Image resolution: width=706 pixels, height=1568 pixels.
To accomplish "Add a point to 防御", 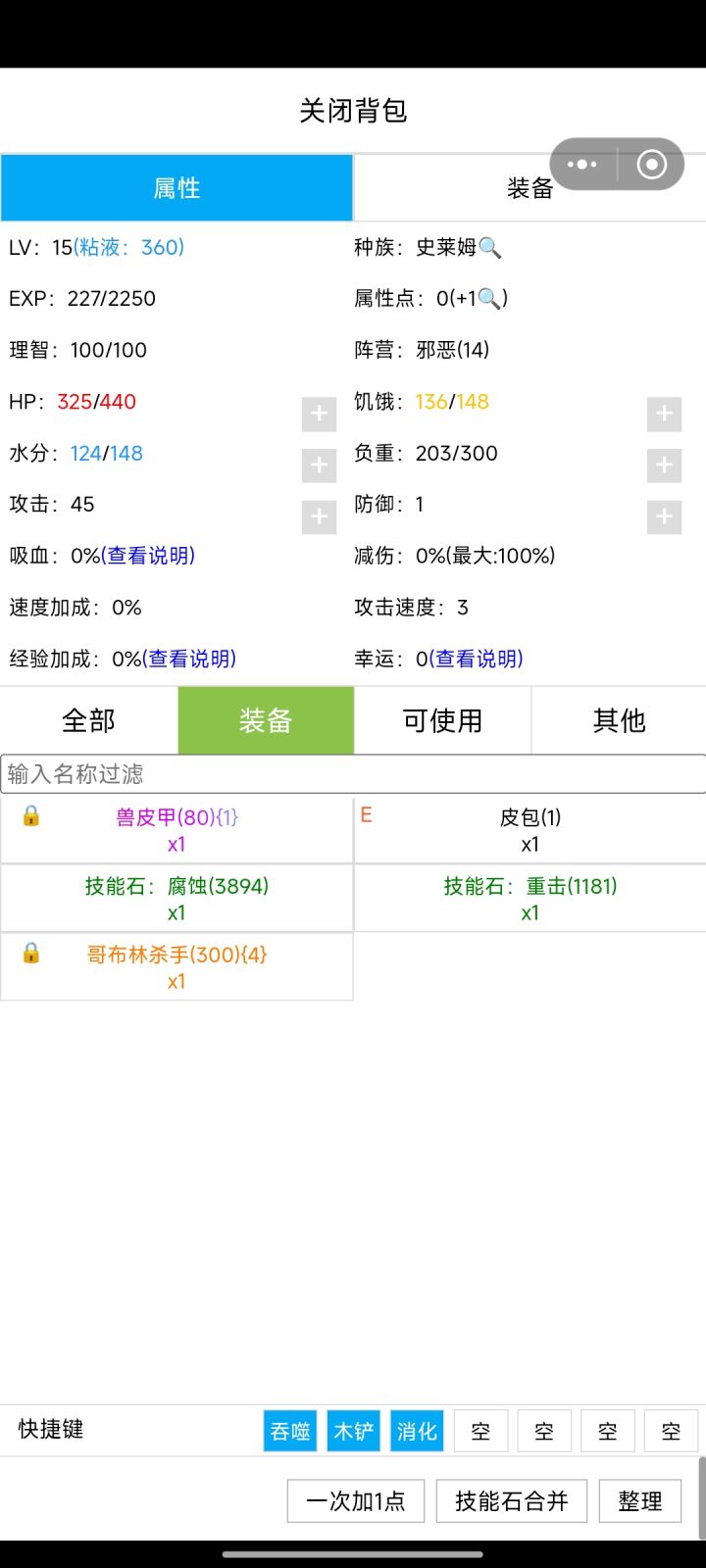I will 664,516.
